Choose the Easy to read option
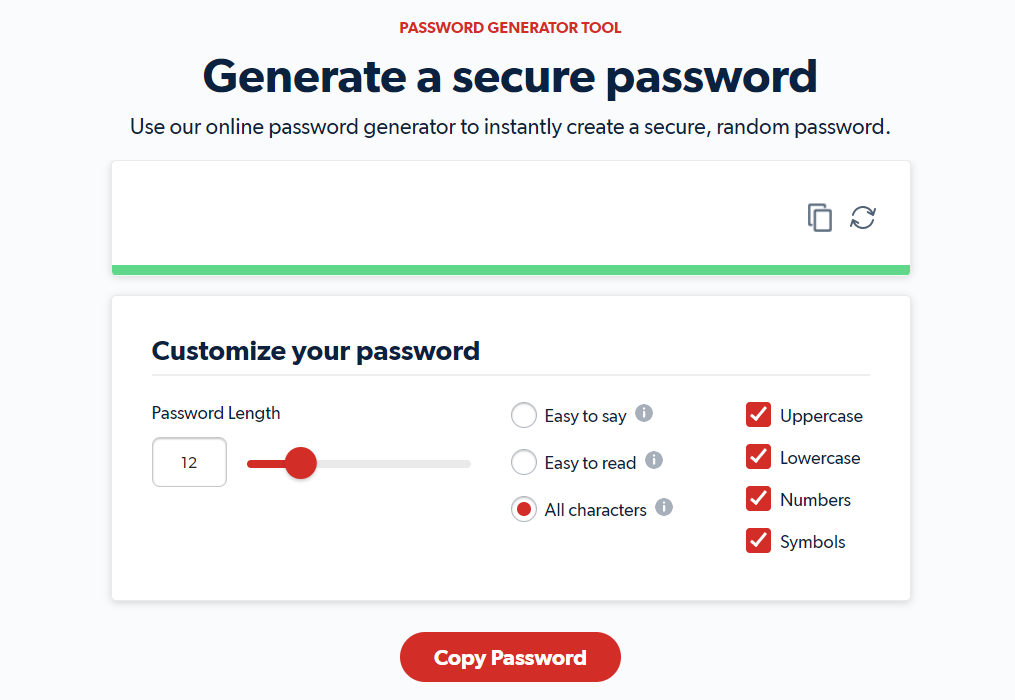1015x700 pixels. tap(524, 462)
